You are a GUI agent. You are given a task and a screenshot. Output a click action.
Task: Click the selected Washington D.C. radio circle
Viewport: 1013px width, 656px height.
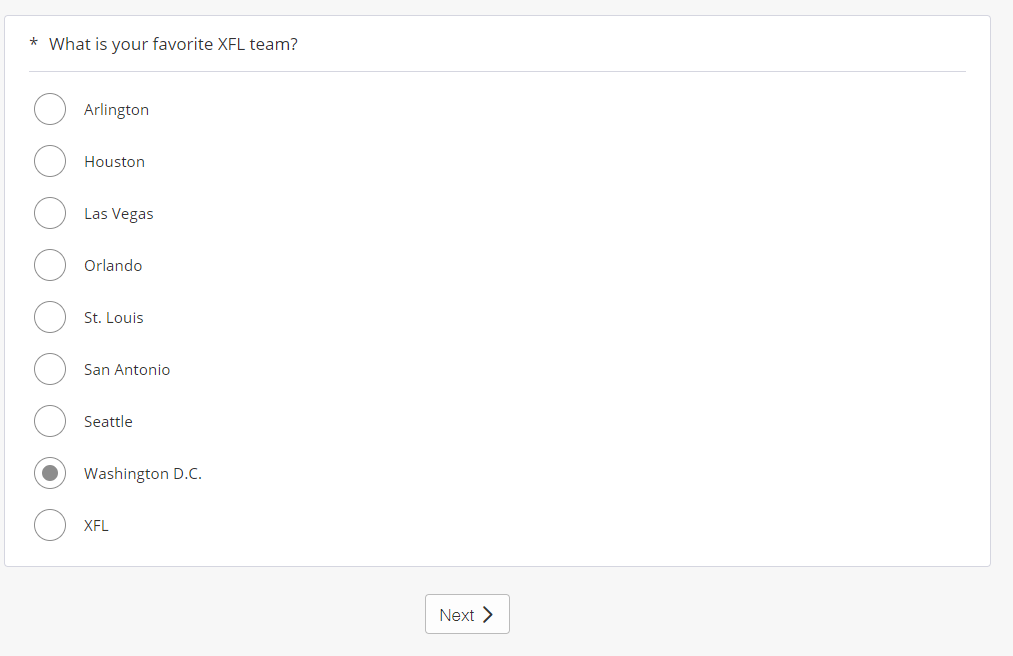(x=50, y=473)
